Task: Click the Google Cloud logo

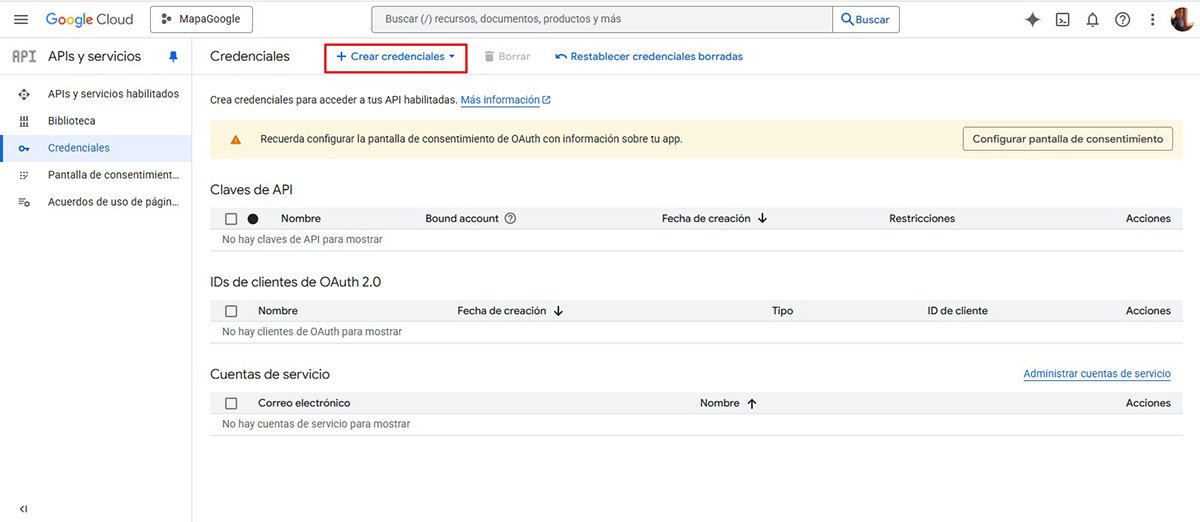Action: click(x=90, y=19)
